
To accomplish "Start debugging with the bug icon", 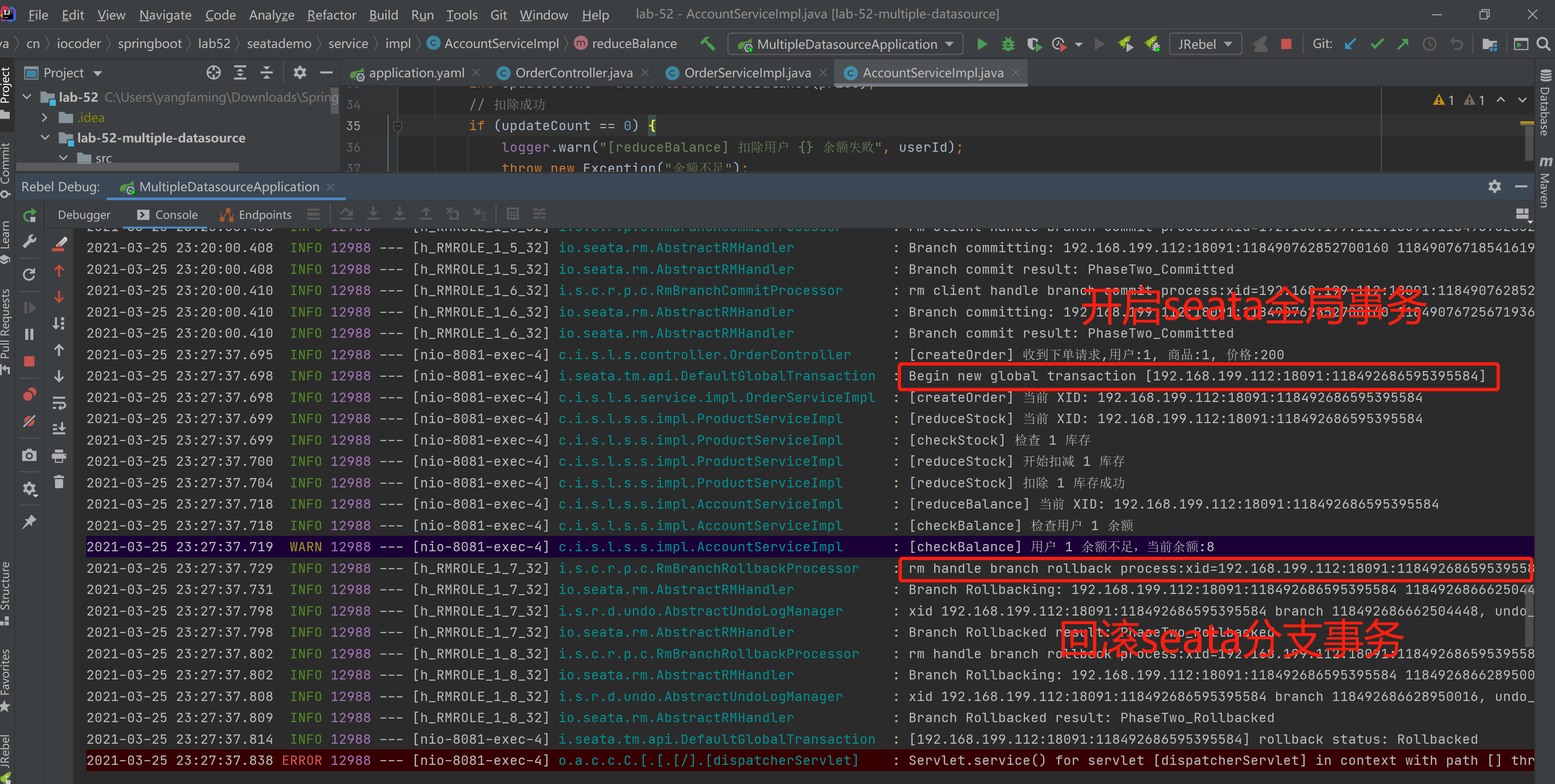I will (1007, 44).
